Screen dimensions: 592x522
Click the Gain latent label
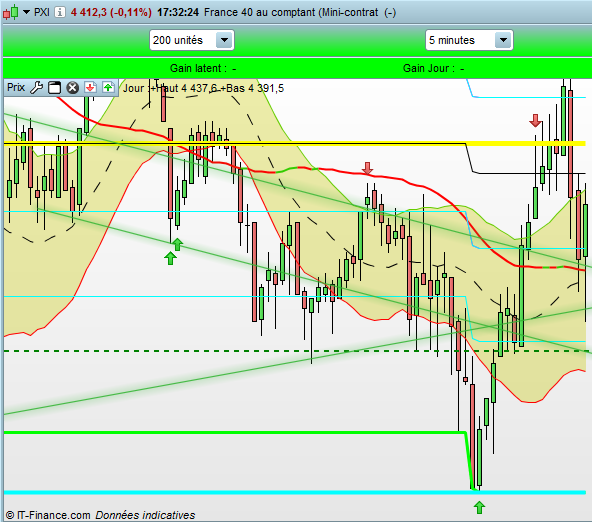(x=203, y=68)
